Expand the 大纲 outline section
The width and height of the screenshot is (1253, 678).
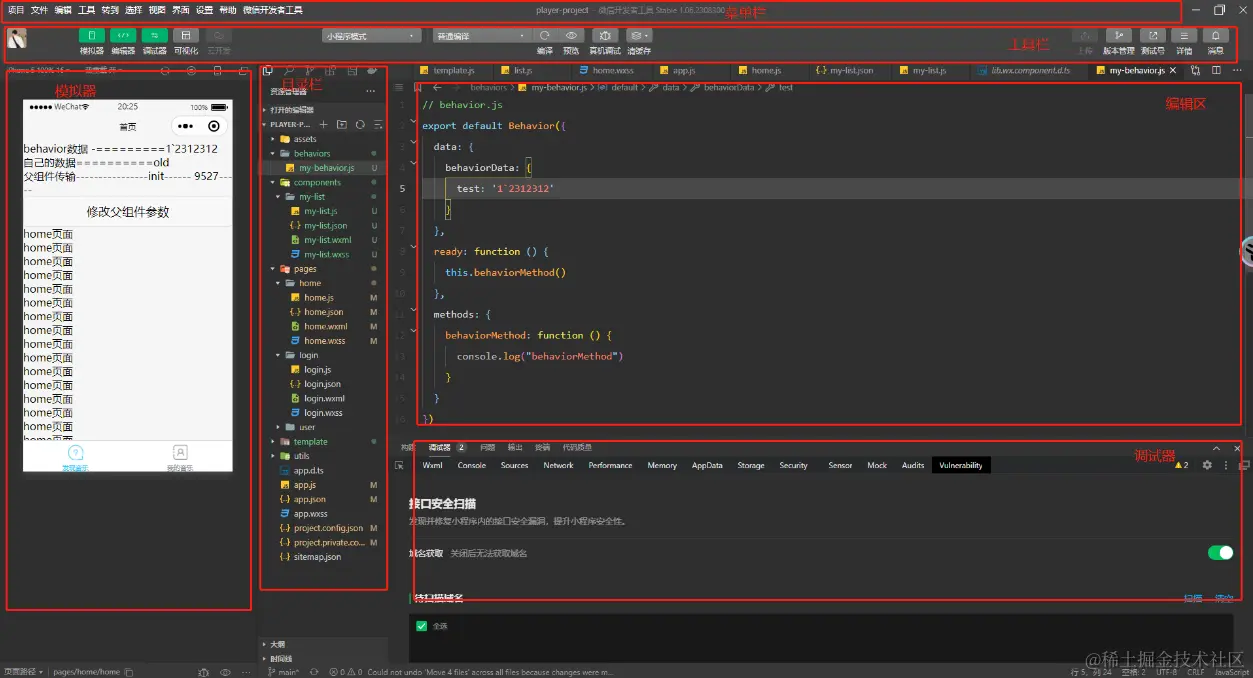coord(277,645)
